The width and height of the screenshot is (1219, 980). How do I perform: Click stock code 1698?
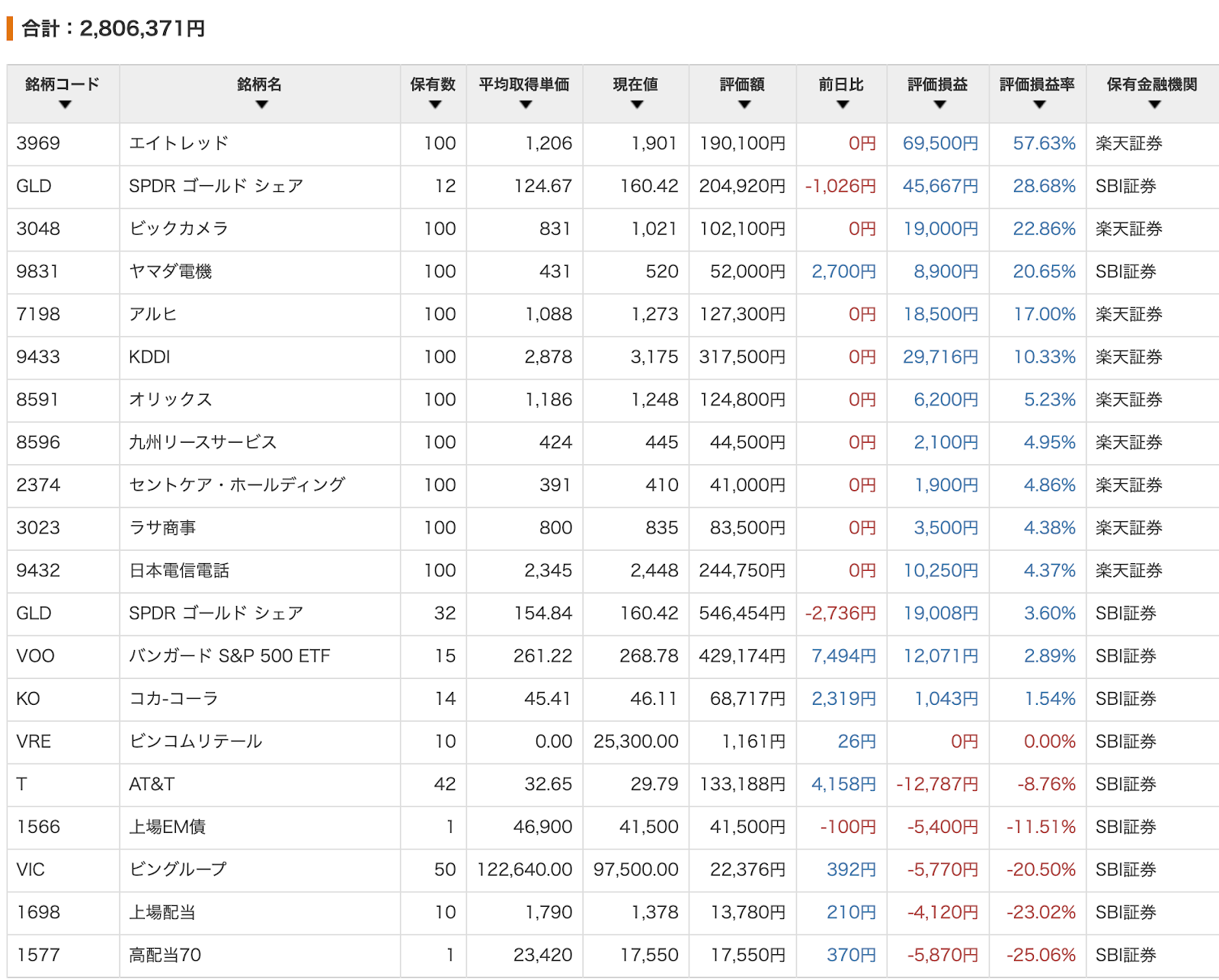coord(38,911)
